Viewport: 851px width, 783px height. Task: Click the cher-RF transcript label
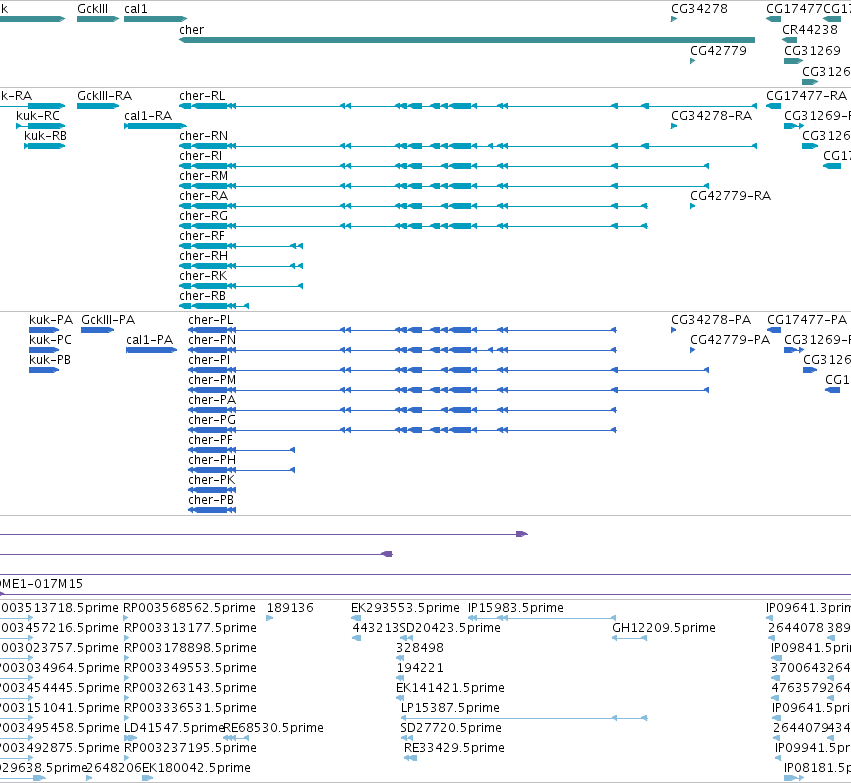(202, 236)
